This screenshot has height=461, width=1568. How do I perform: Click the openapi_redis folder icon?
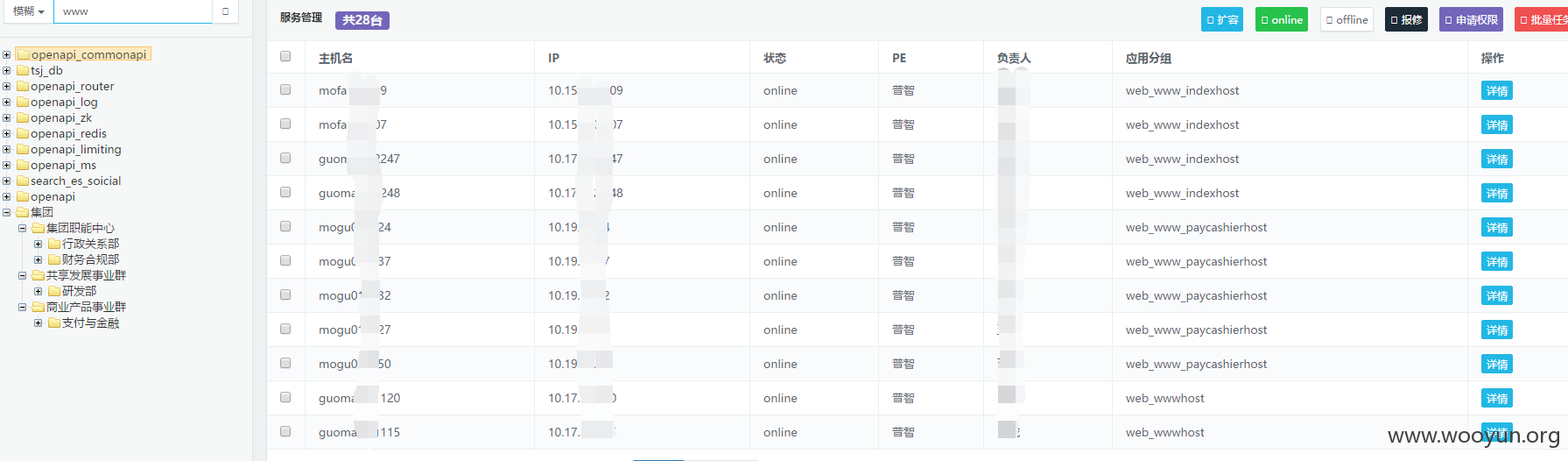coord(23,133)
